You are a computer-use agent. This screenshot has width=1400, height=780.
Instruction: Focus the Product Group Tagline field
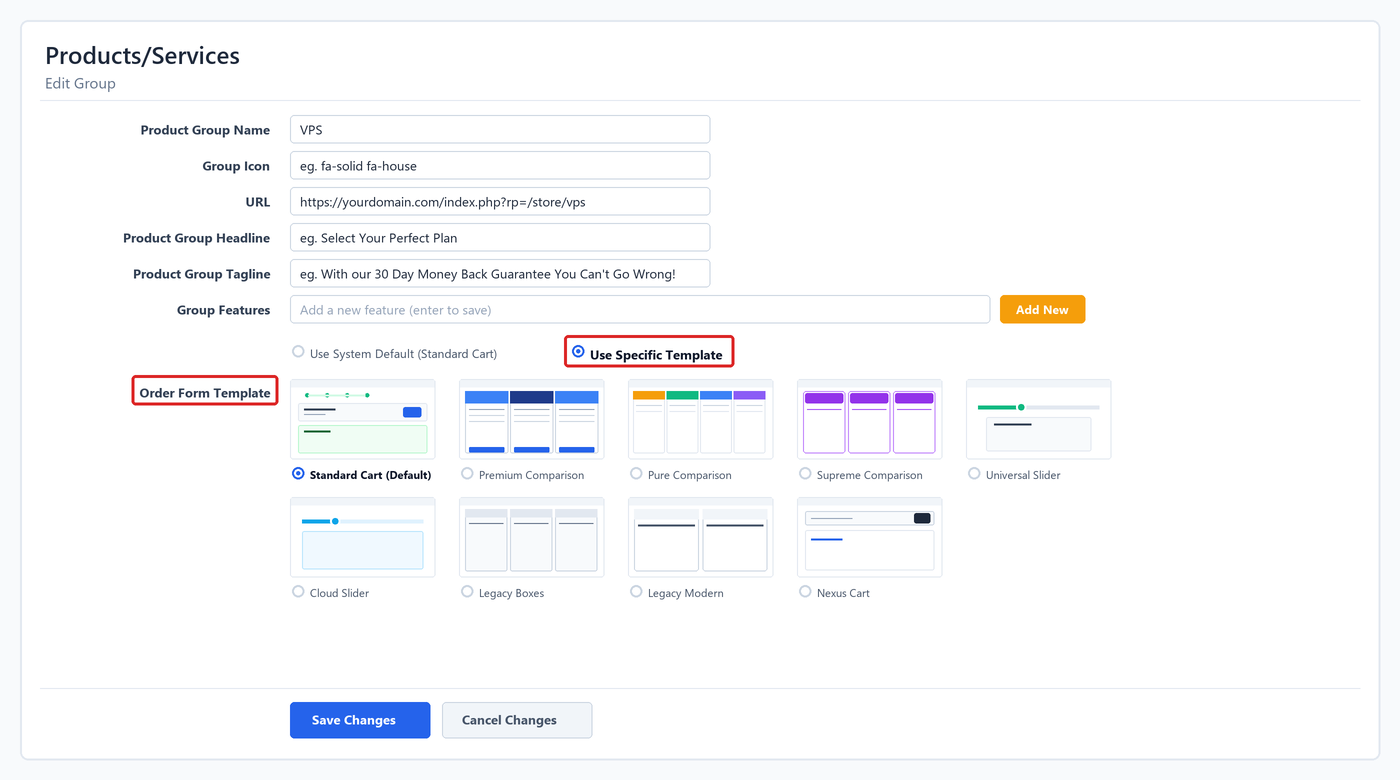point(500,274)
